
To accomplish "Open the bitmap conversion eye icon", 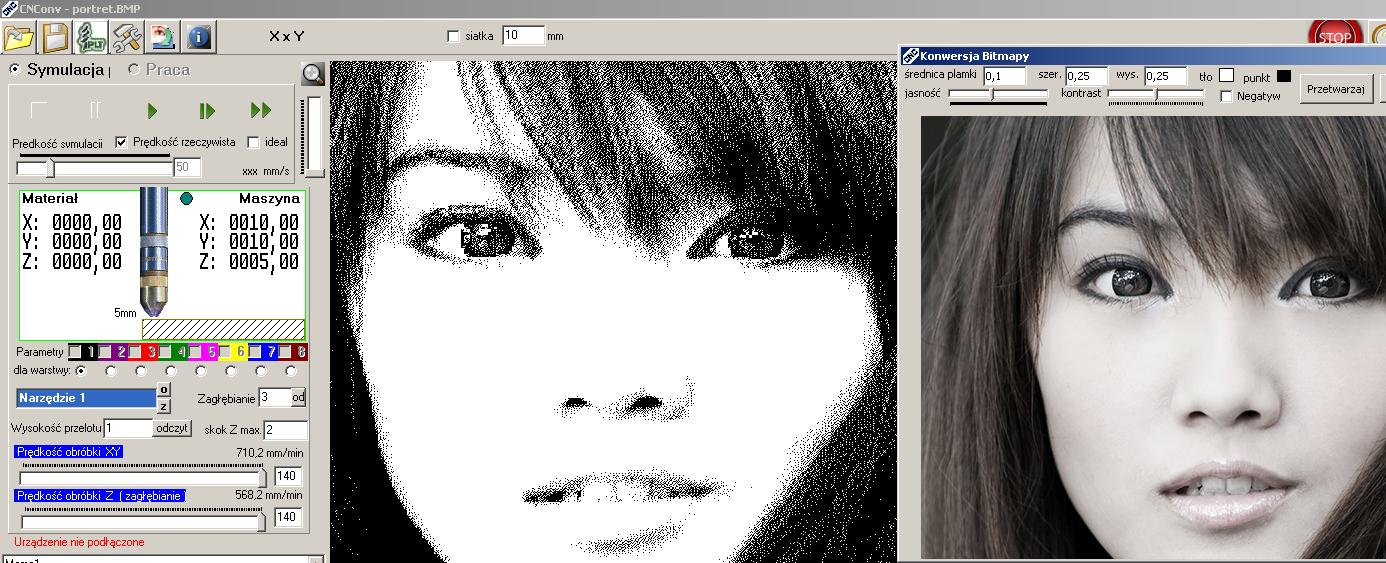I will (162, 37).
